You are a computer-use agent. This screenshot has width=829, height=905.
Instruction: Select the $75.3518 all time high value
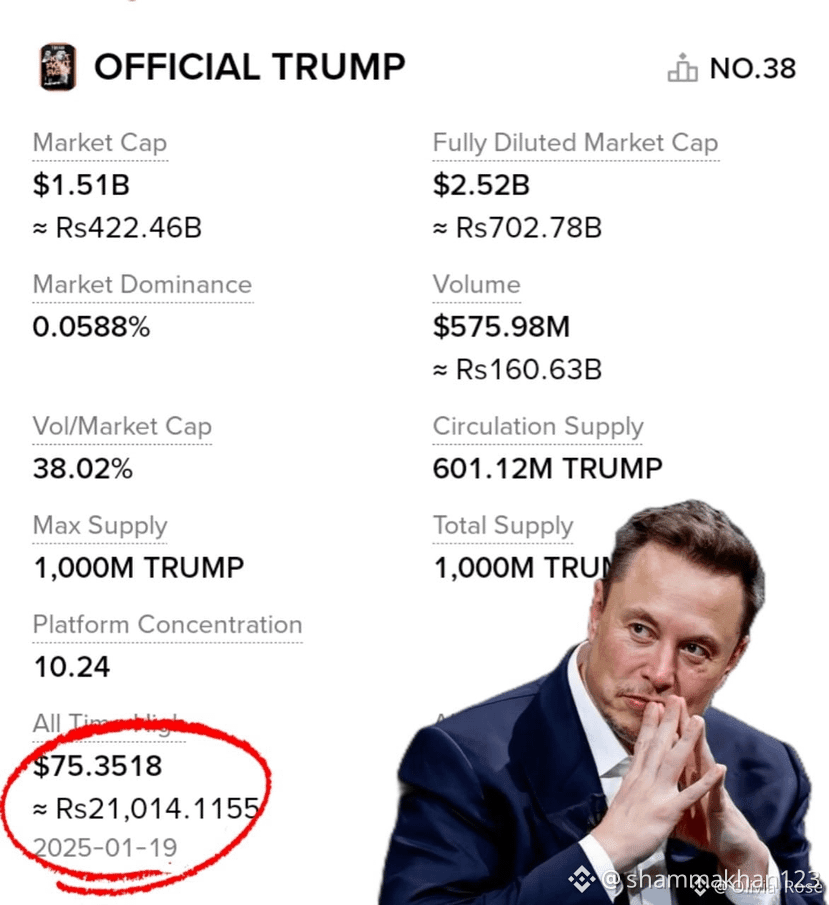[98, 766]
